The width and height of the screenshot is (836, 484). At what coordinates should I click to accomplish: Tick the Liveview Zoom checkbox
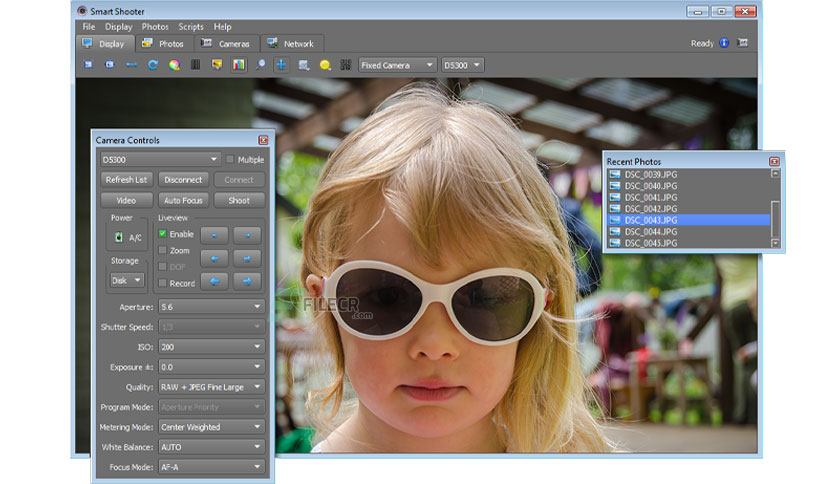163,250
